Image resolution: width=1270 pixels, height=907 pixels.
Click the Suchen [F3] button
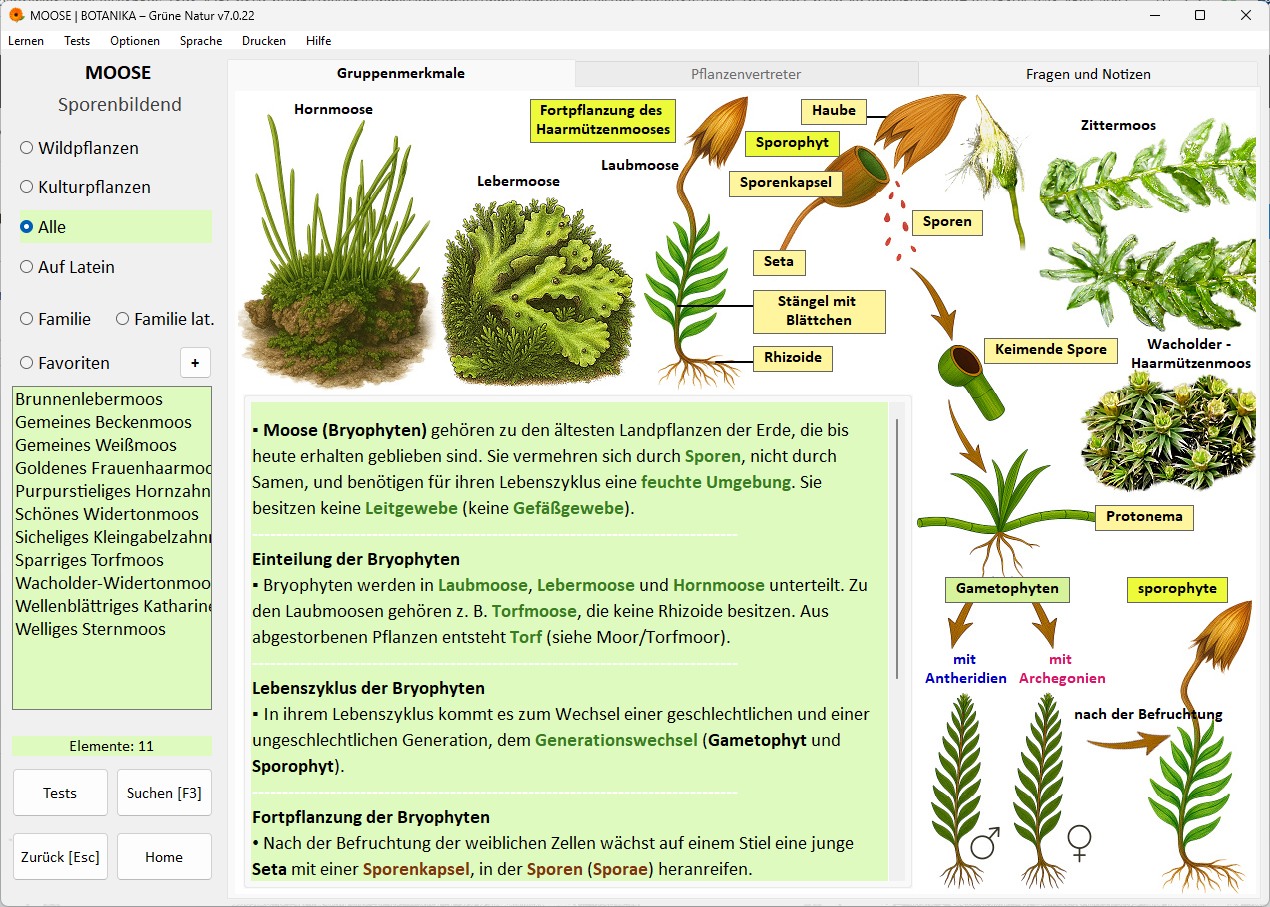click(164, 793)
